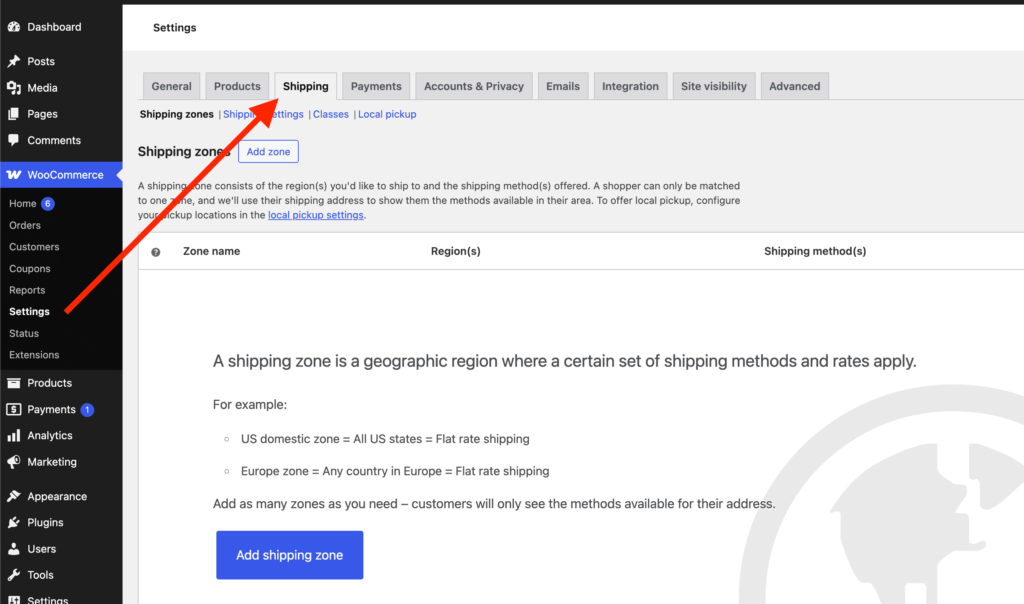
Task: Go to Accounts & Privacy tab
Action: point(474,86)
